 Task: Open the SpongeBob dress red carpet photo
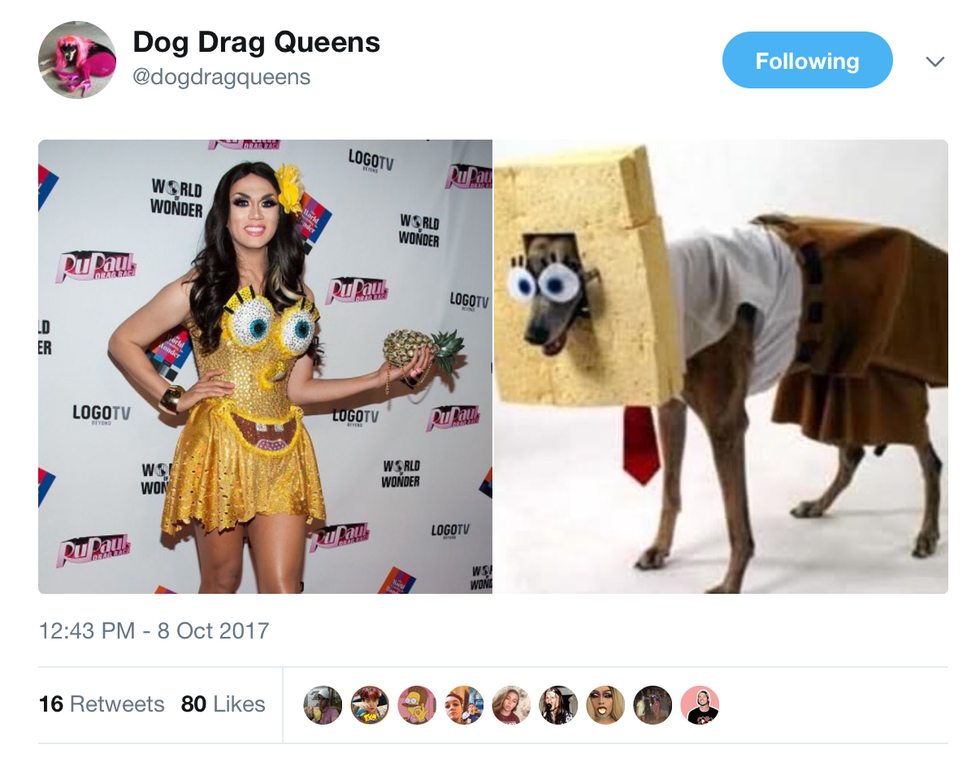(x=265, y=366)
